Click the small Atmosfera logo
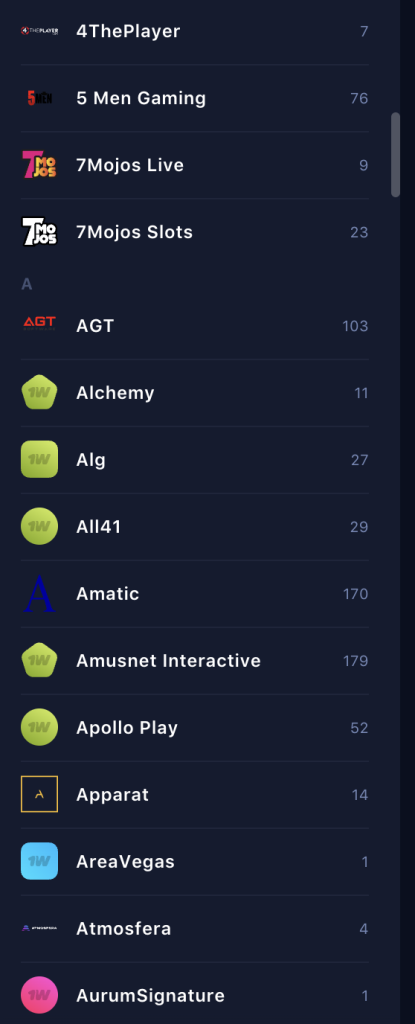The height and width of the screenshot is (1024, 415). coord(39,928)
